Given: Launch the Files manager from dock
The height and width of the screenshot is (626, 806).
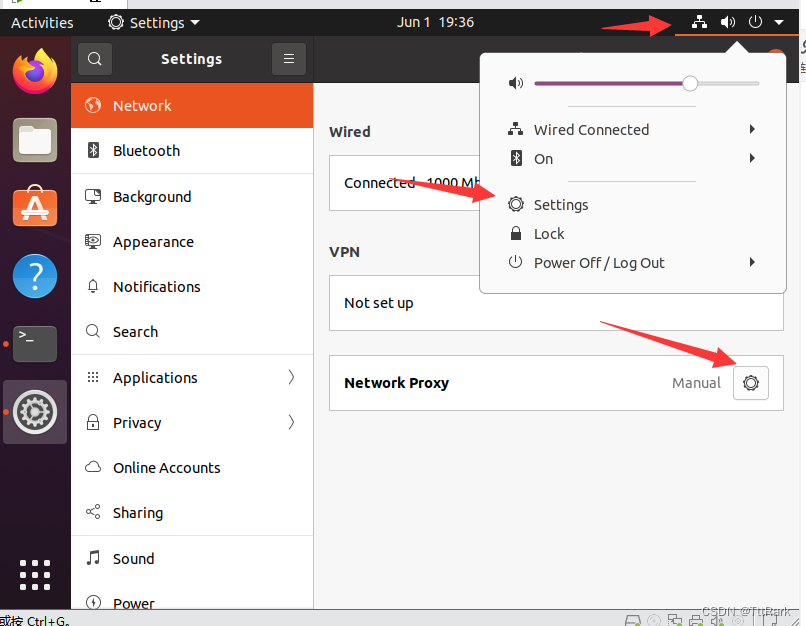Looking at the screenshot, I should point(35,140).
